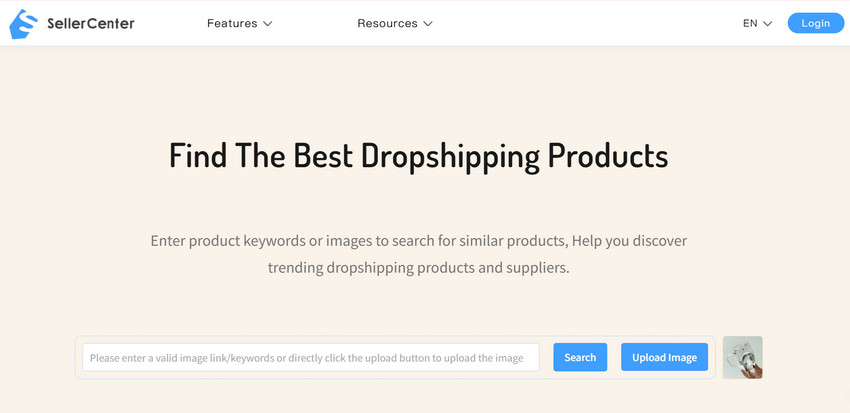Select the sample product thumbnail image
Screen dimensions: 850x413
[742, 357]
